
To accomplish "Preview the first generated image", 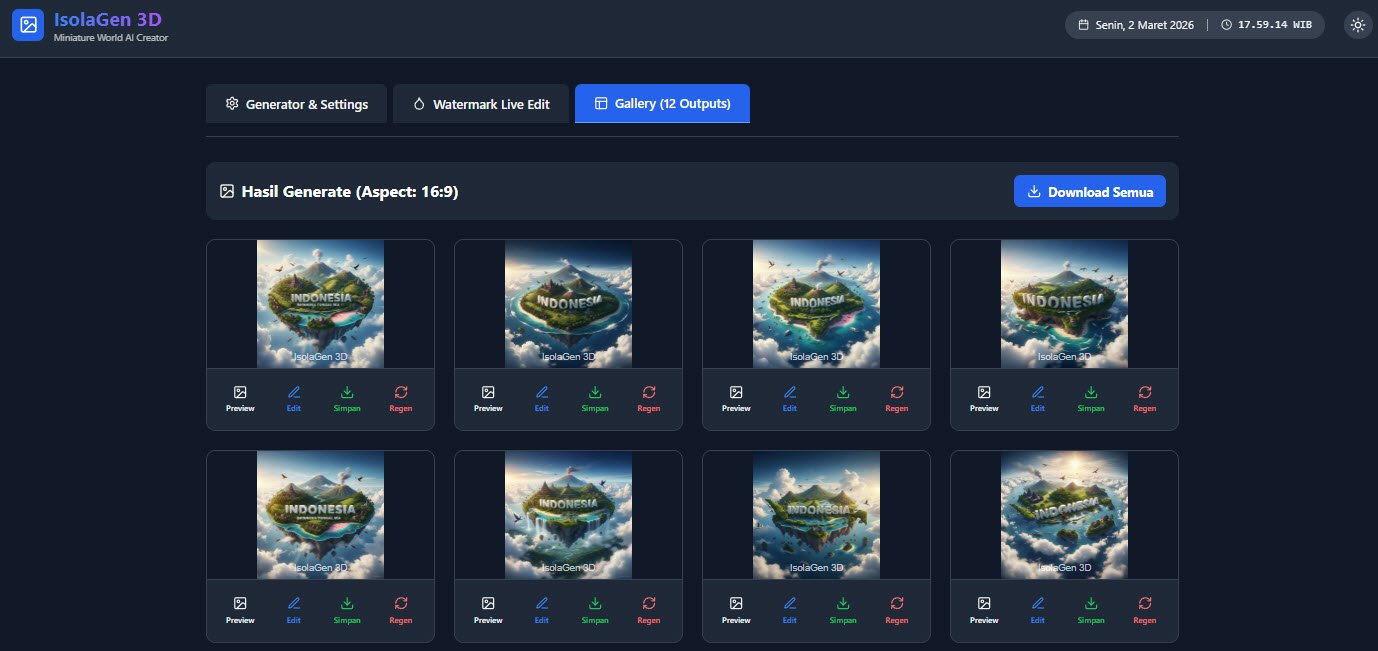I will point(240,399).
